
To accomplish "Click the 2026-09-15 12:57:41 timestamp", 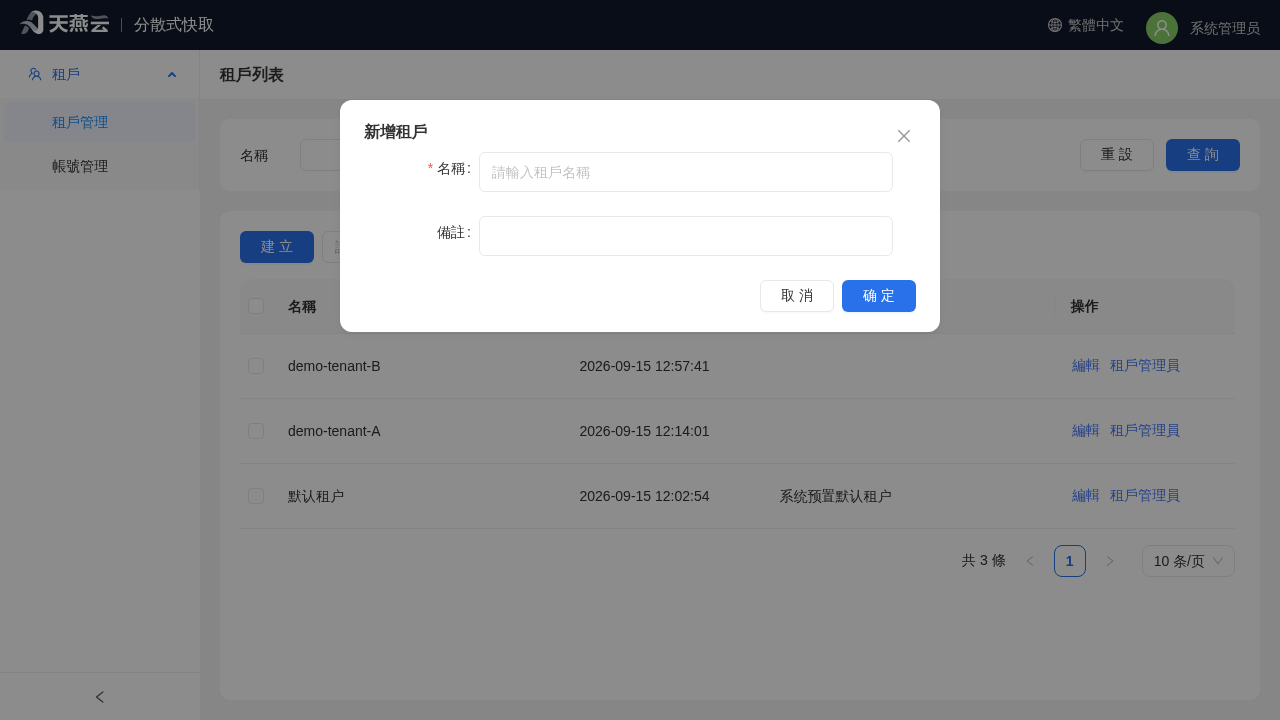I will tap(645, 366).
